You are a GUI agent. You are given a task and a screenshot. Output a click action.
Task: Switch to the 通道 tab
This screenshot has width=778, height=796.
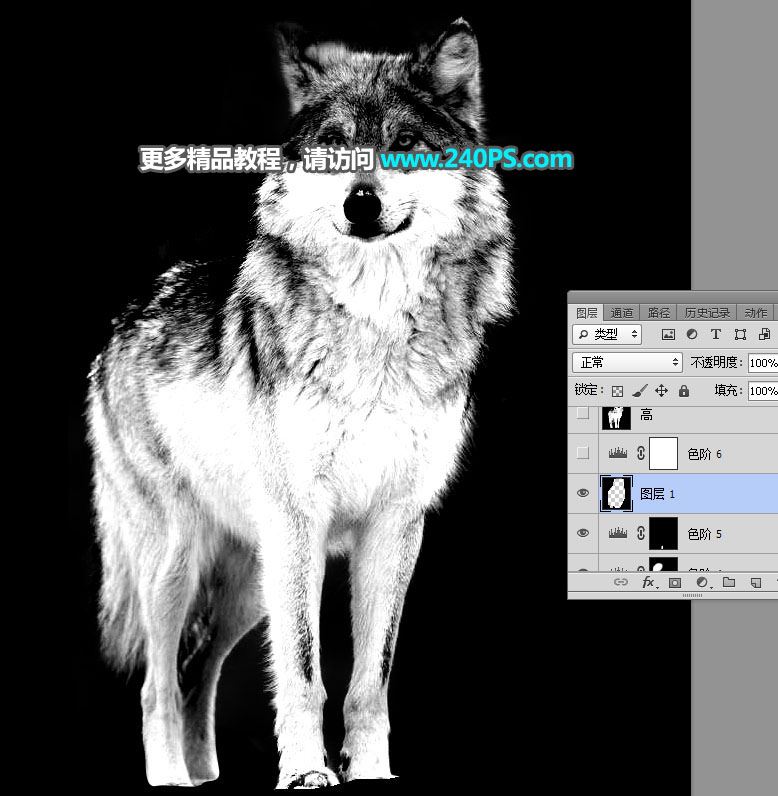622,313
